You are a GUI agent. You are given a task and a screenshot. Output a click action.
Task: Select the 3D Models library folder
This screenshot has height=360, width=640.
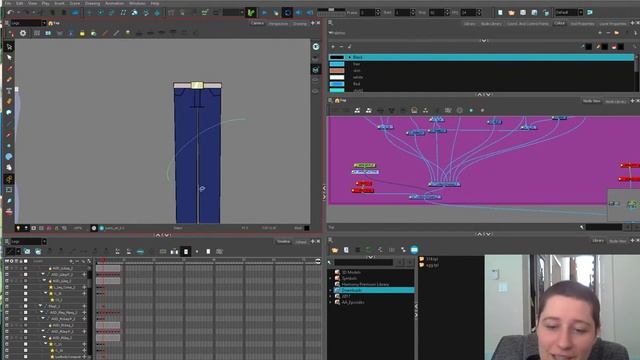tap(351, 272)
